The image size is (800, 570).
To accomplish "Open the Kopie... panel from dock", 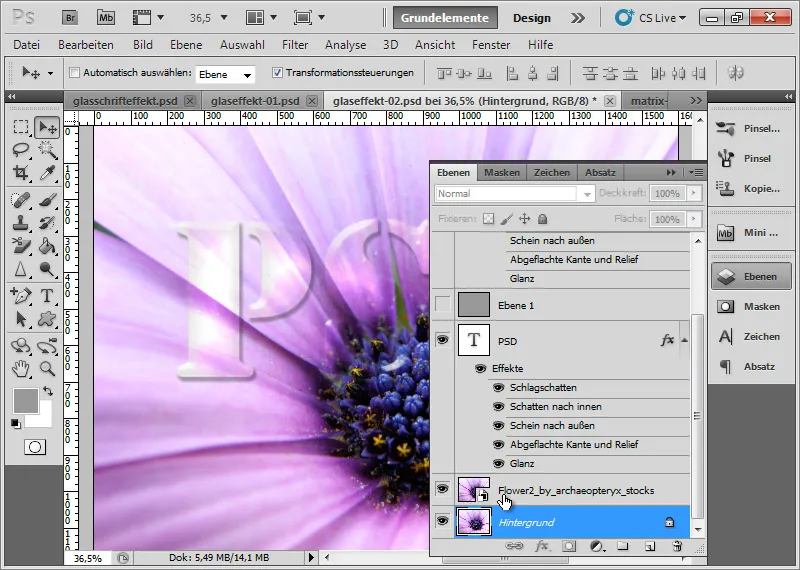I will [x=749, y=188].
